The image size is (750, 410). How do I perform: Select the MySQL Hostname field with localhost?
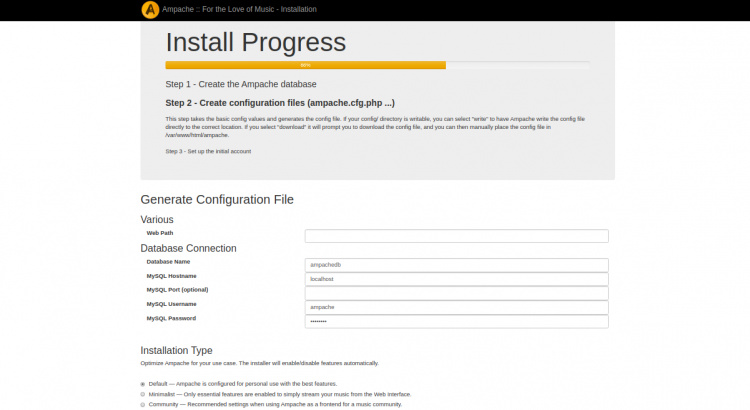pos(456,279)
